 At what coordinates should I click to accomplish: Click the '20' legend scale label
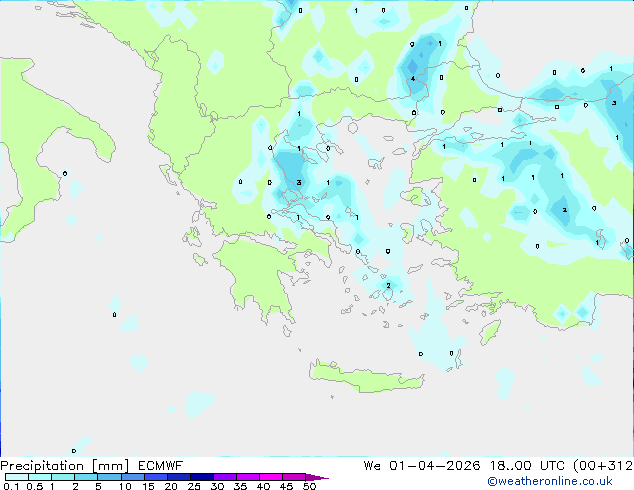click(171, 486)
